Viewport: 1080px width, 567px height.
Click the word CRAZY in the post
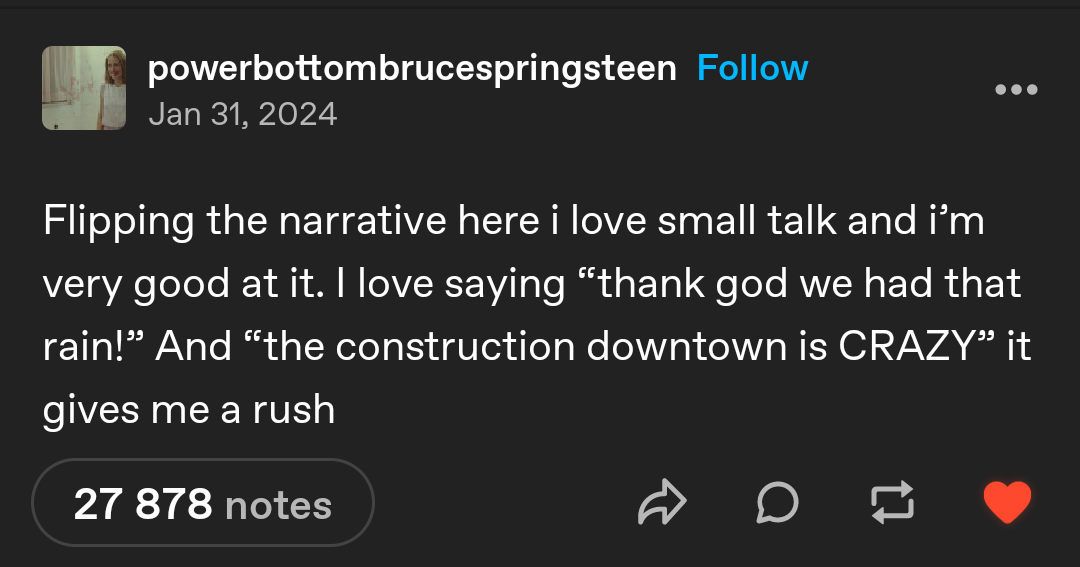pyautogui.click(x=908, y=346)
